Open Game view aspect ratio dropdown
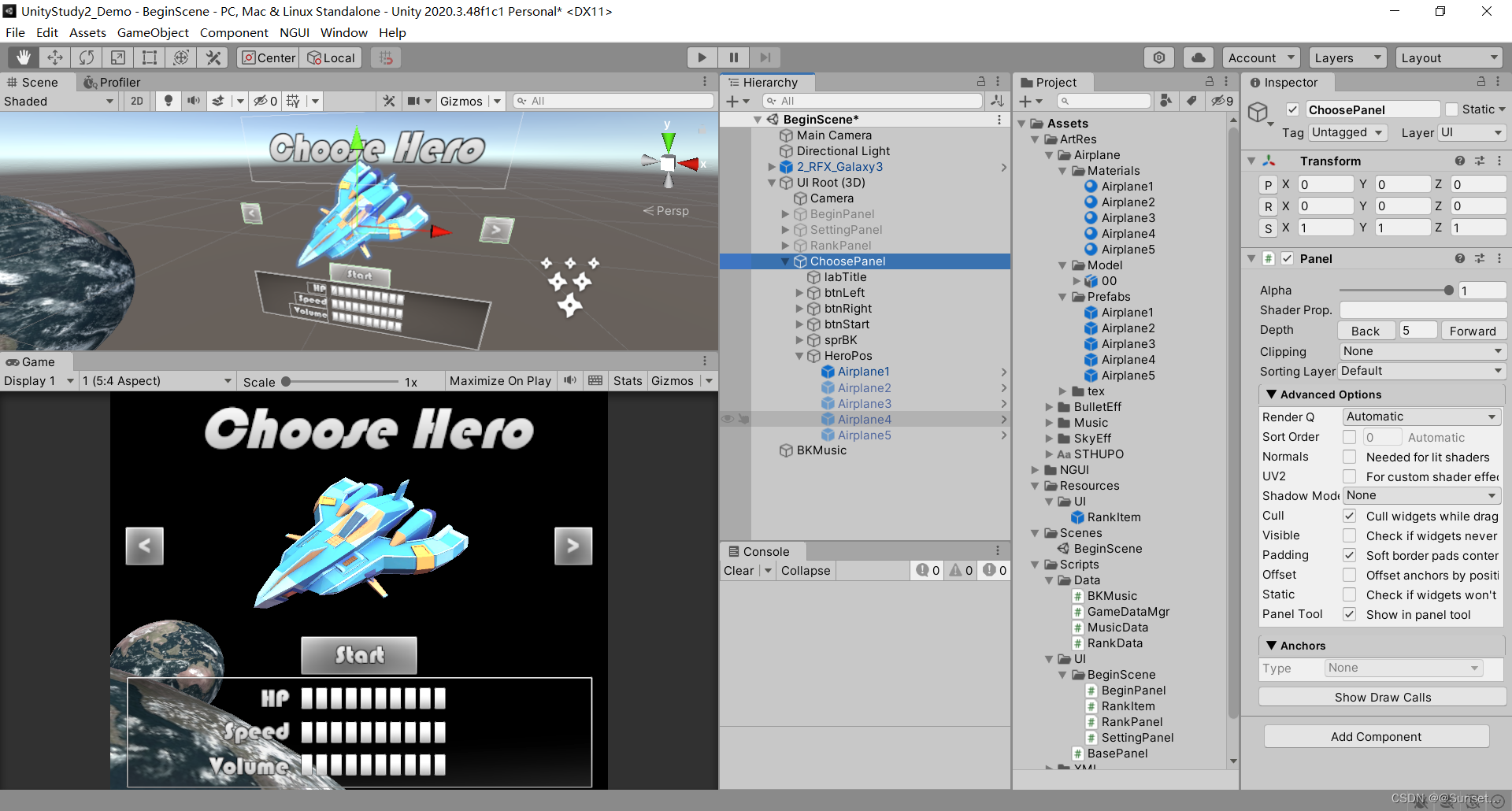 point(157,380)
